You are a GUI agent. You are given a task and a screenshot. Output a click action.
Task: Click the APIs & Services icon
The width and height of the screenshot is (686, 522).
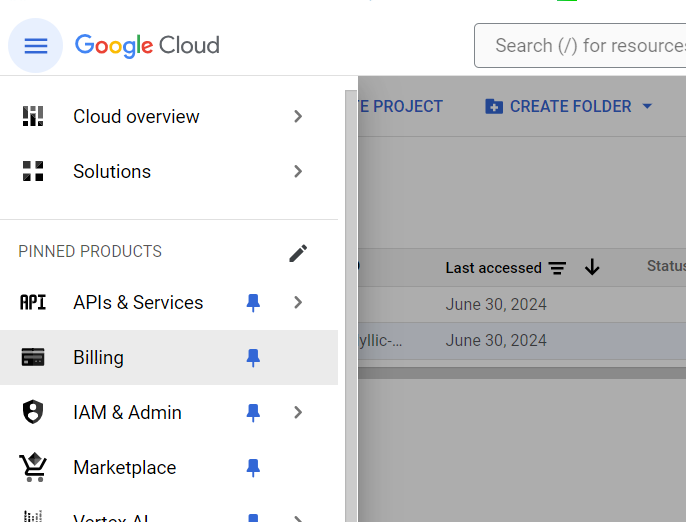click(33, 303)
